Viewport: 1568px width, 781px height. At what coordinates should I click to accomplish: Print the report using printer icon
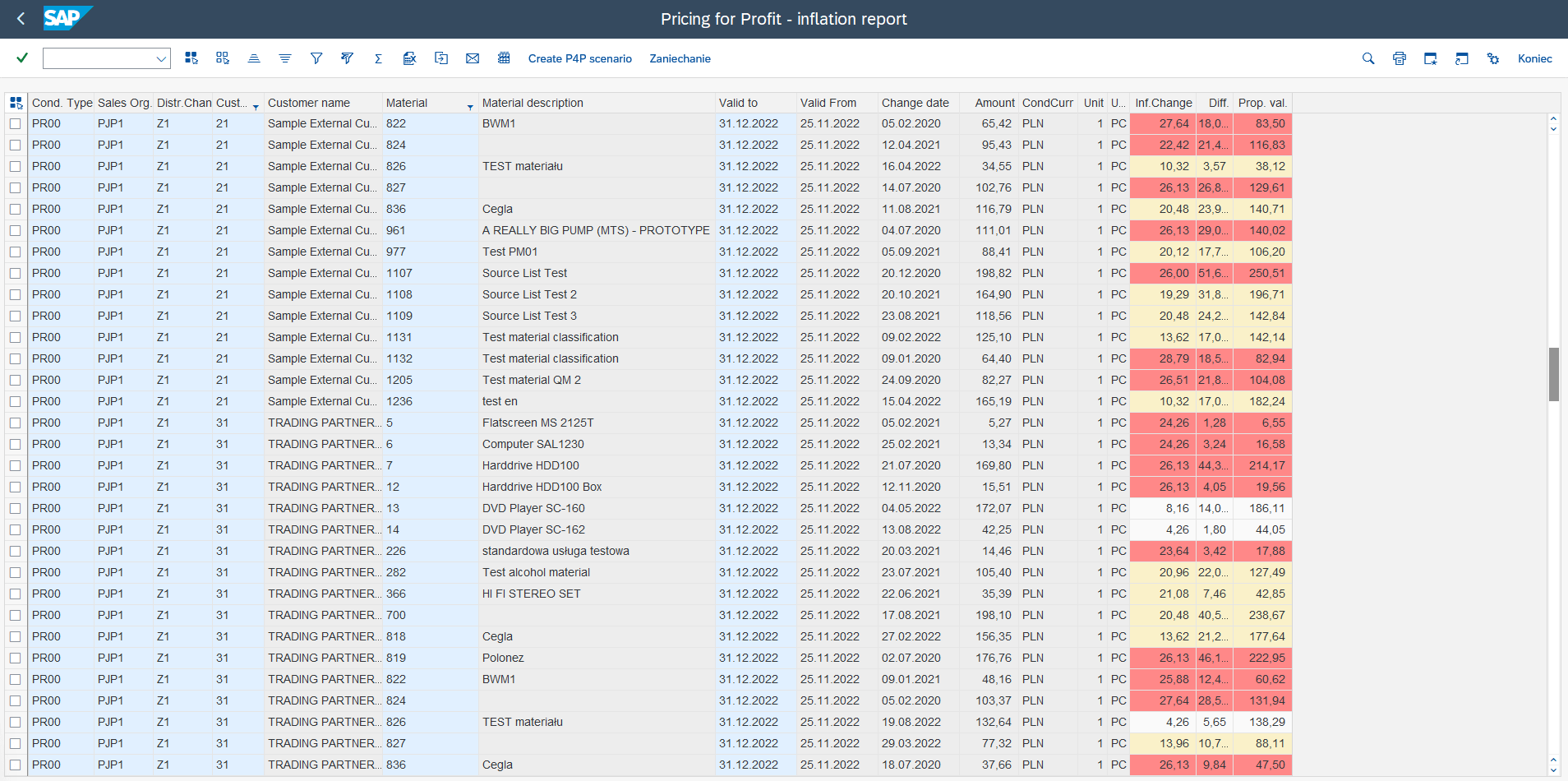click(1400, 58)
